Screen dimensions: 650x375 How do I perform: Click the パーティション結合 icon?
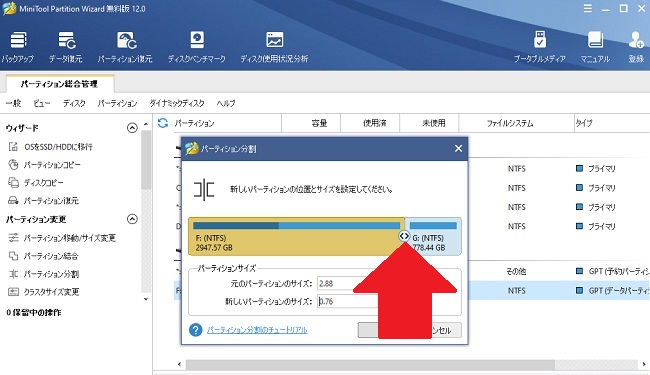click(13, 256)
